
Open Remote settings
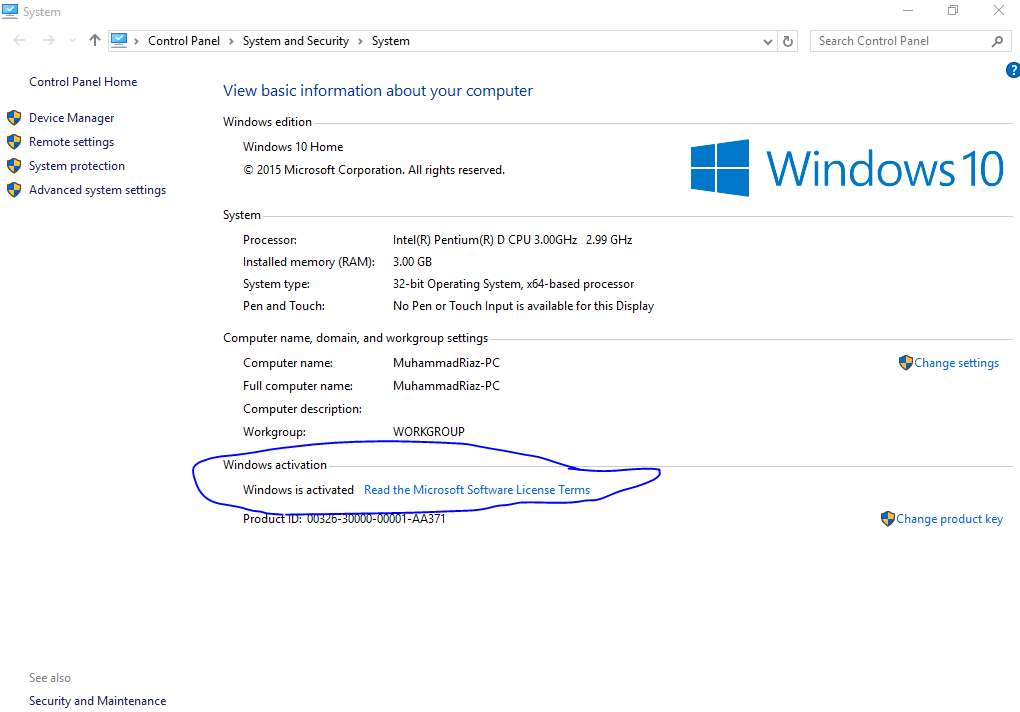tap(72, 142)
